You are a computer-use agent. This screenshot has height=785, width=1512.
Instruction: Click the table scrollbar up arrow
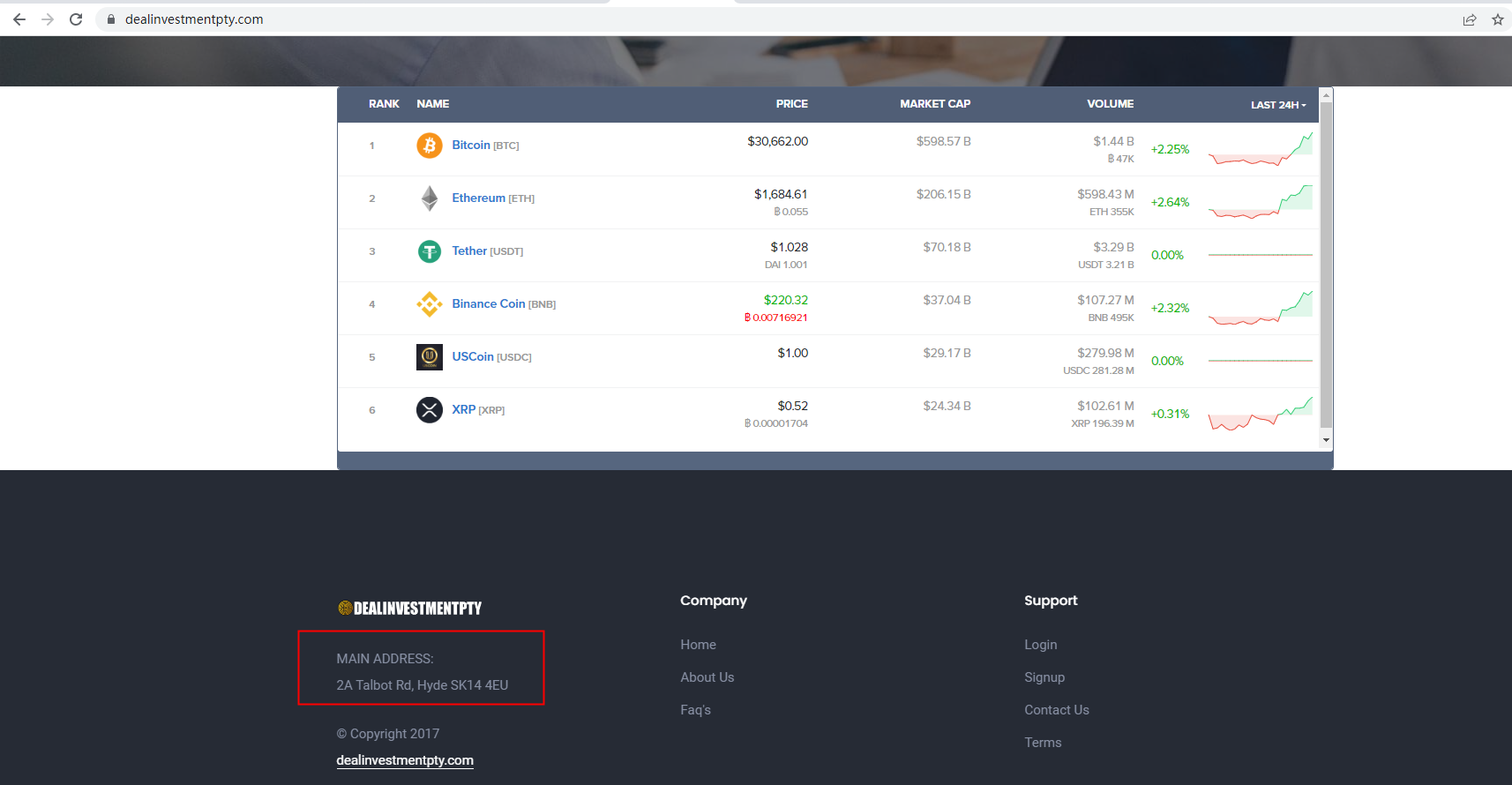coord(1326,93)
